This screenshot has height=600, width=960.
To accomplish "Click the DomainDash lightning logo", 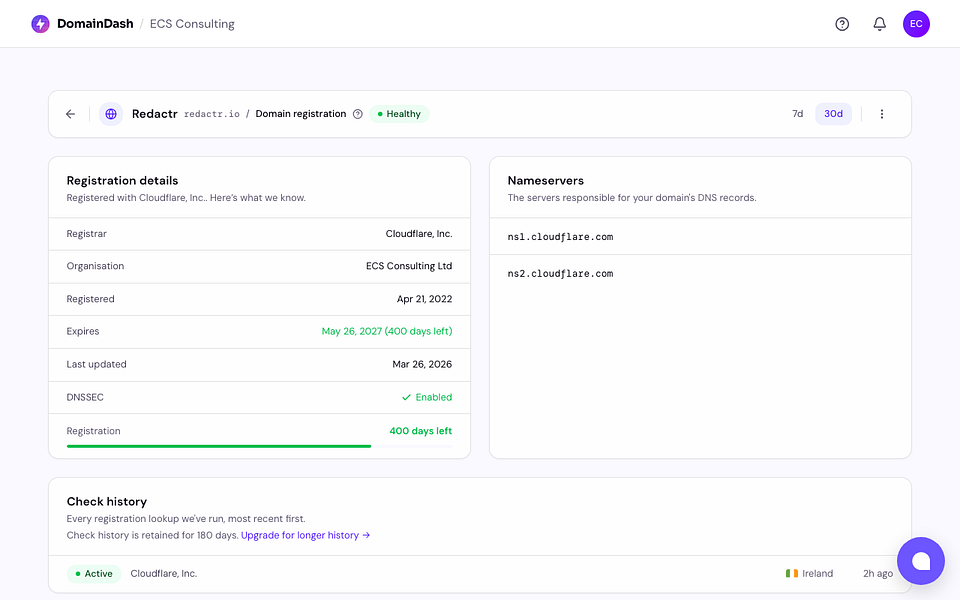I will pos(40,24).
